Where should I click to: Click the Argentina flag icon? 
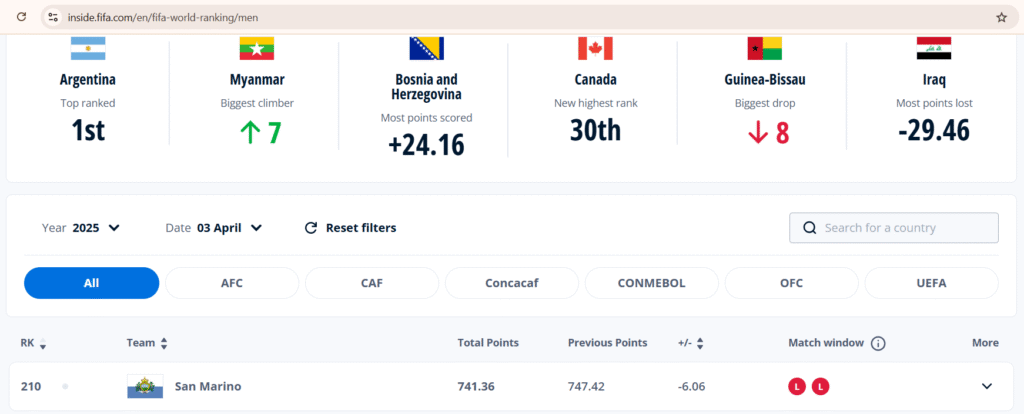coord(88,48)
